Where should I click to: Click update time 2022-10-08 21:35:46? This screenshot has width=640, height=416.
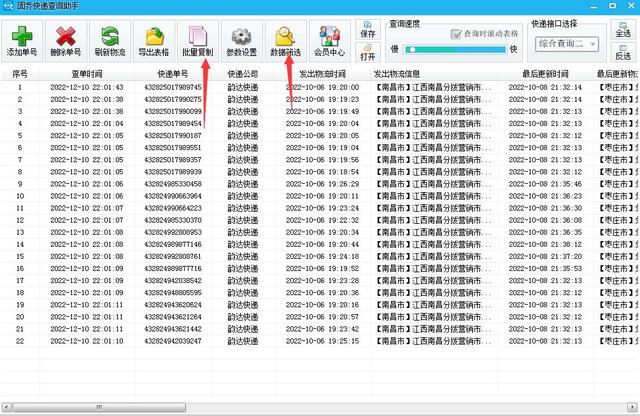coord(545,184)
